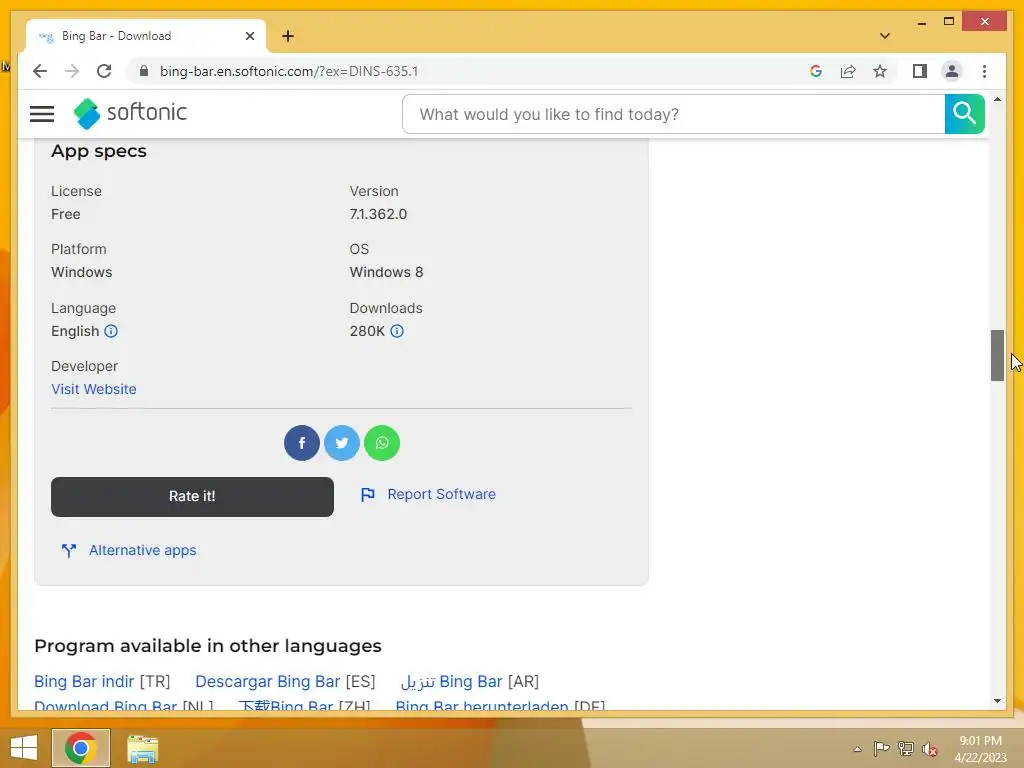This screenshot has height=768, width=1024.
Task: Click the Softonic logo
Action: 130,113
